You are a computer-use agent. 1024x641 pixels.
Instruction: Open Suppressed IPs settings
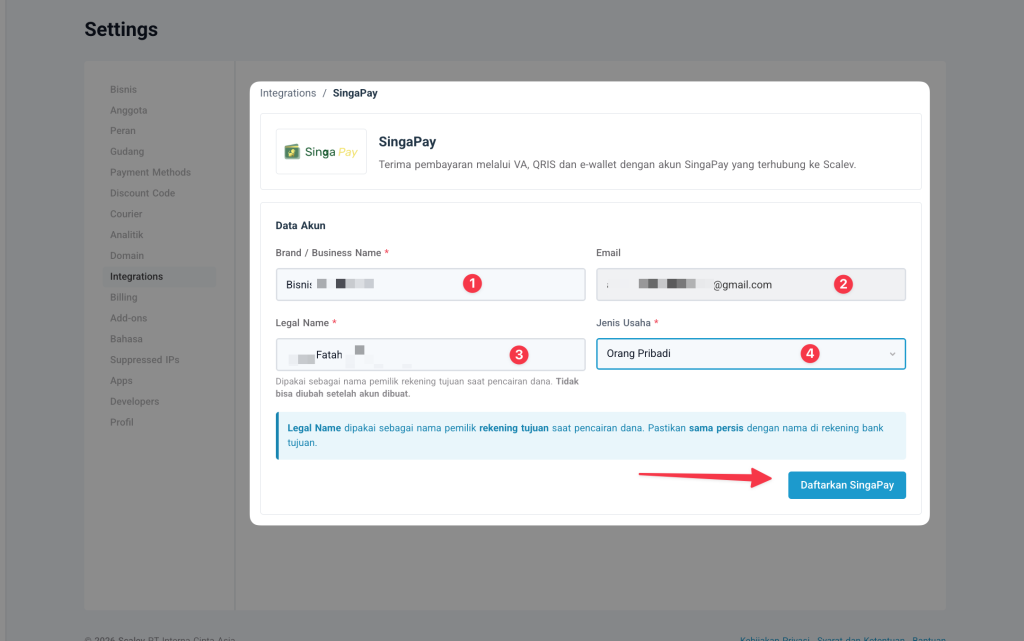(144, 360)
